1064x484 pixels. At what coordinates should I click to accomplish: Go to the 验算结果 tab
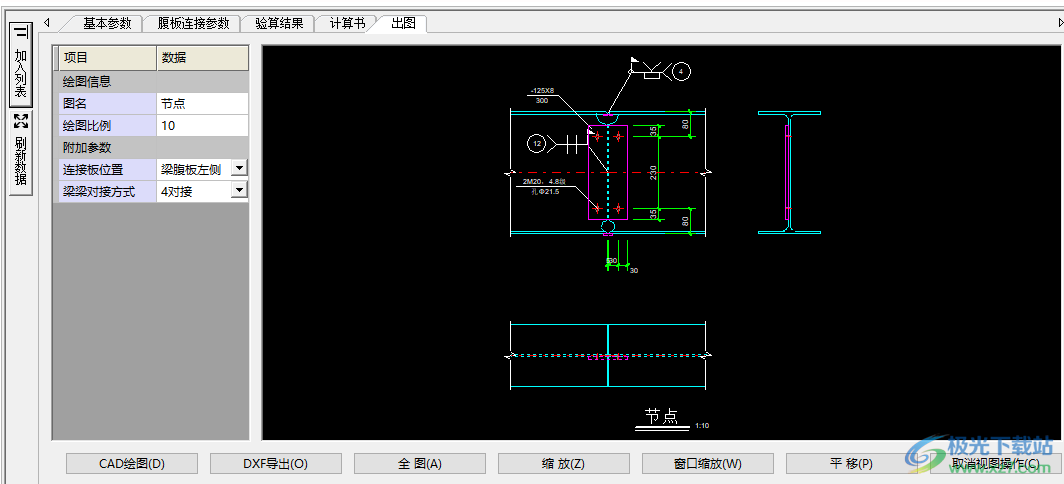tap(279, 23)
